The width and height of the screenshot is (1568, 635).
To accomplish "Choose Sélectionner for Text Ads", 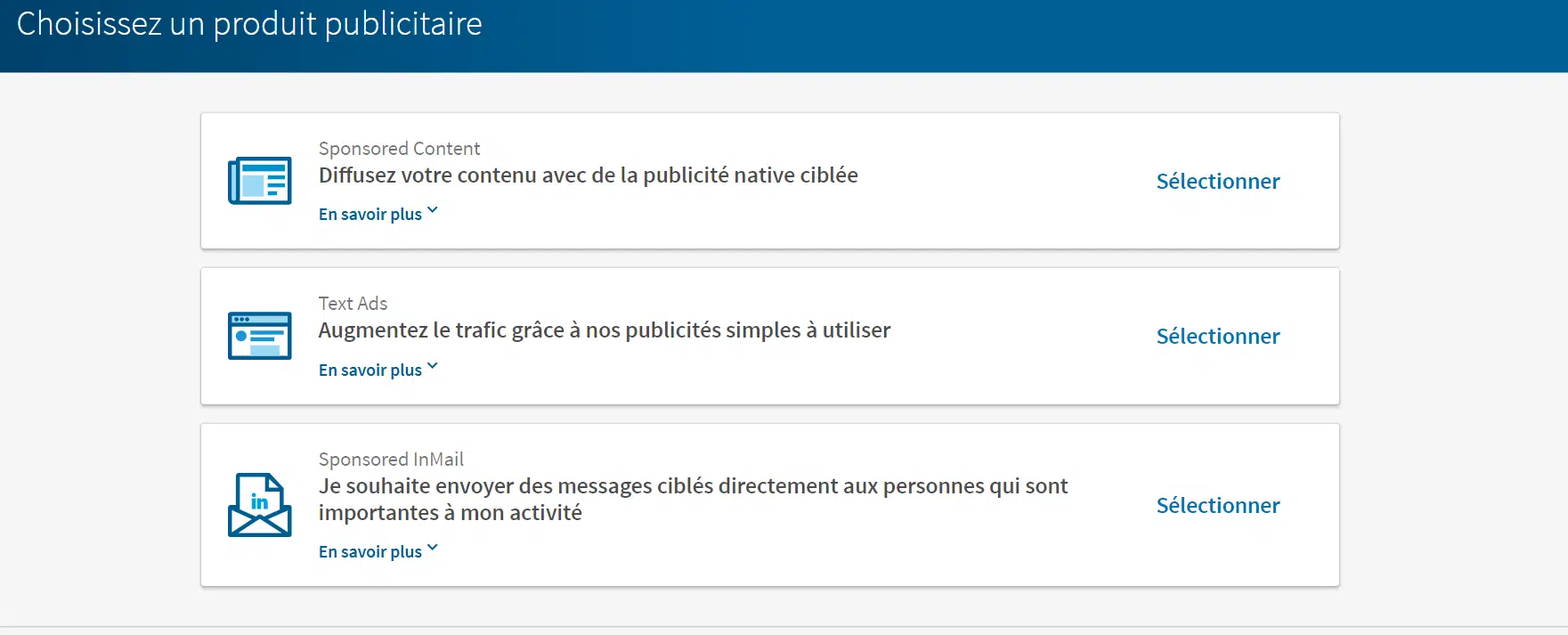I will tap(1217, 337).
